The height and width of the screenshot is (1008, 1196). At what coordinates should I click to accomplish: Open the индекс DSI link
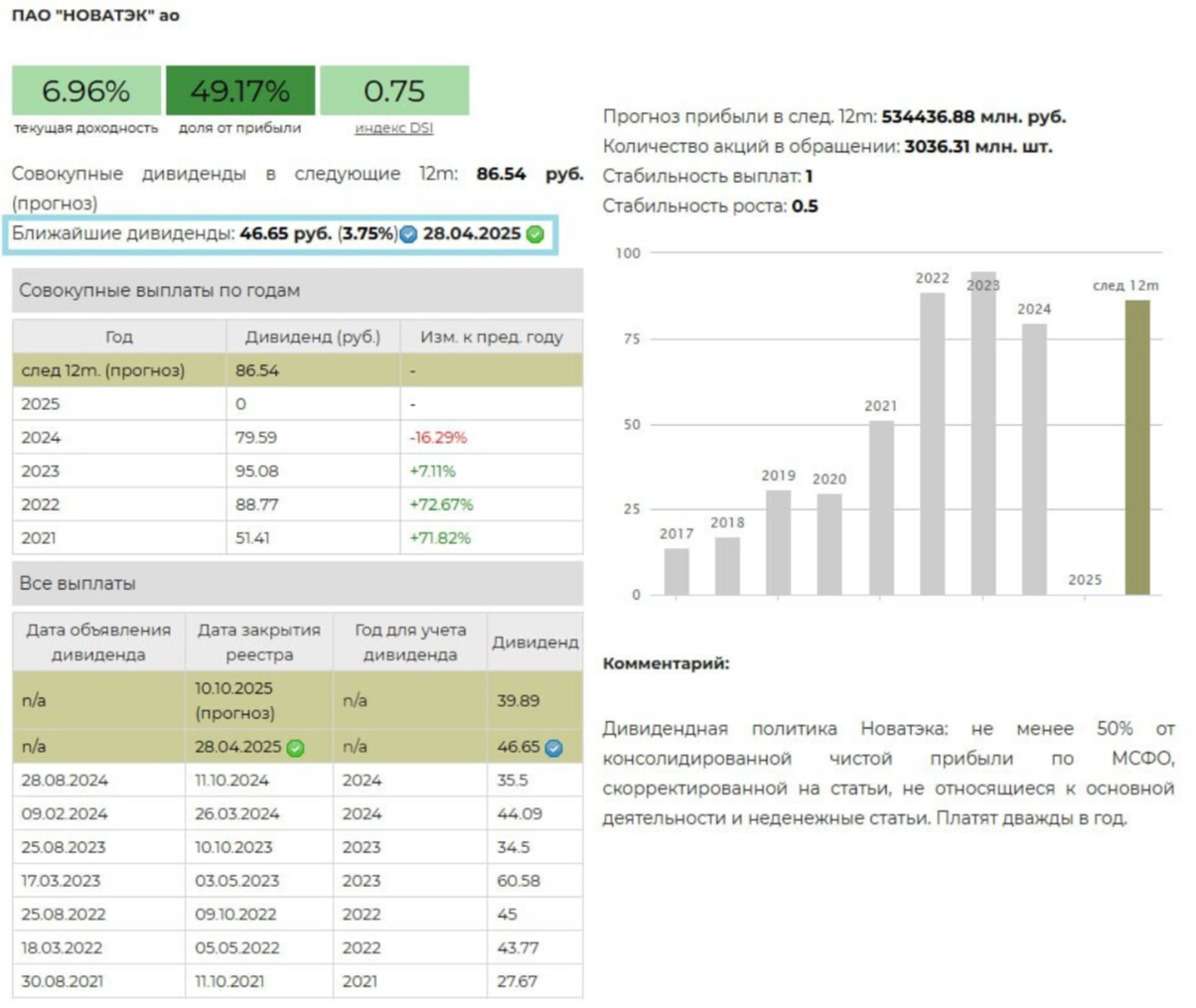point(393,128)
